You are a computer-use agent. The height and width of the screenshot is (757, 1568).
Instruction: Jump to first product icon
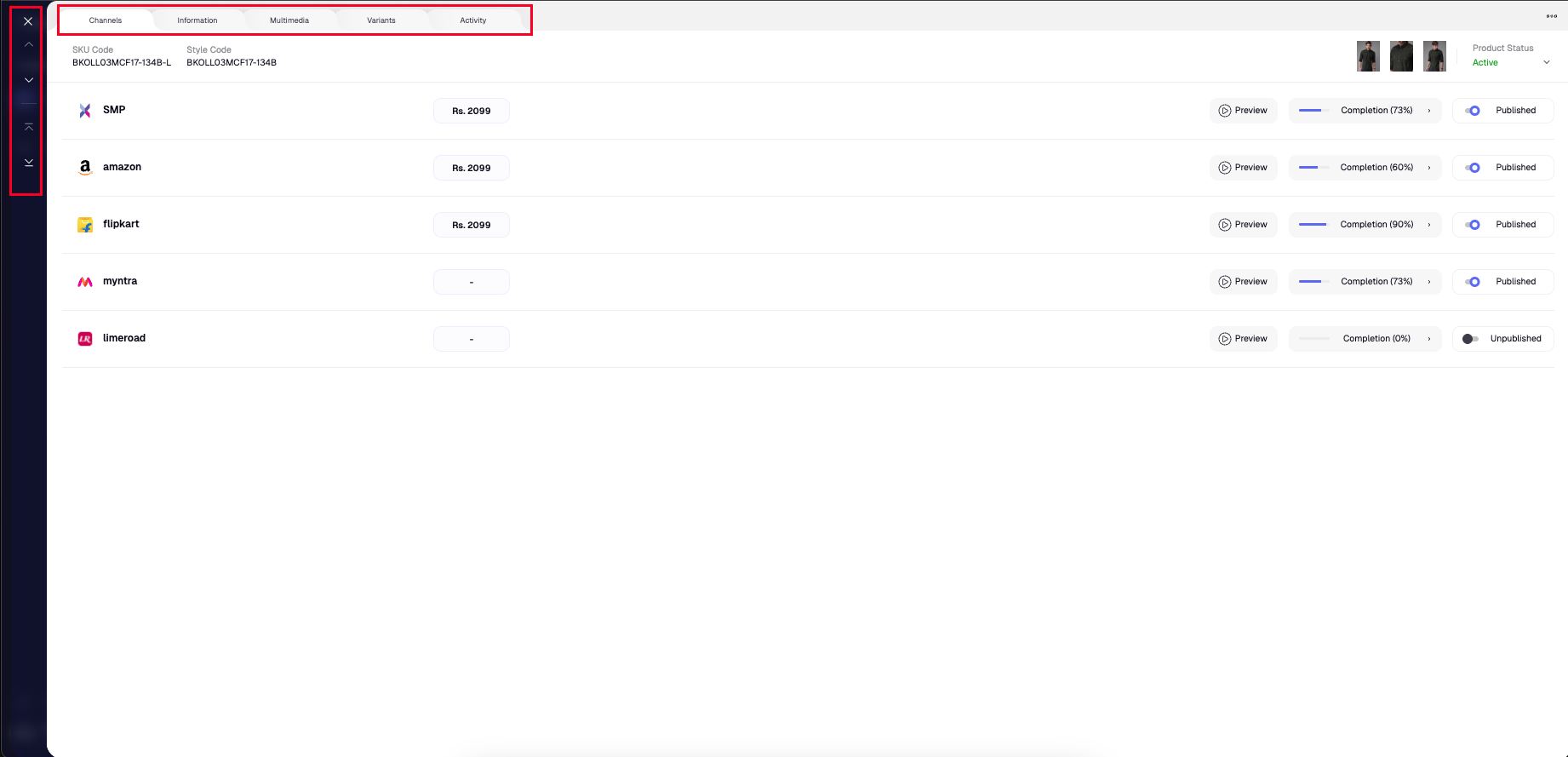tap(29, 127)
